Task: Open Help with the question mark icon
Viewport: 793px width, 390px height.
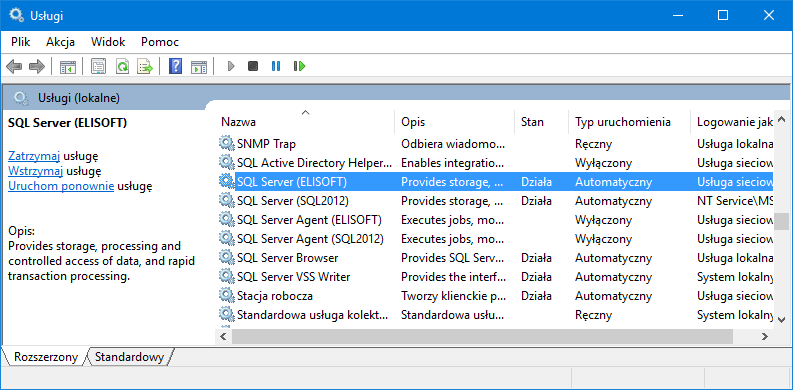Action: [x=175, y=66]
